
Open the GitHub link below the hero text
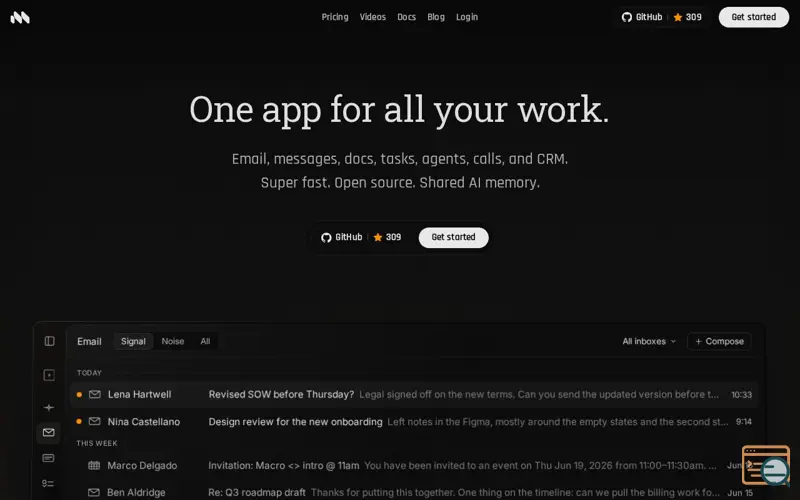341,237
